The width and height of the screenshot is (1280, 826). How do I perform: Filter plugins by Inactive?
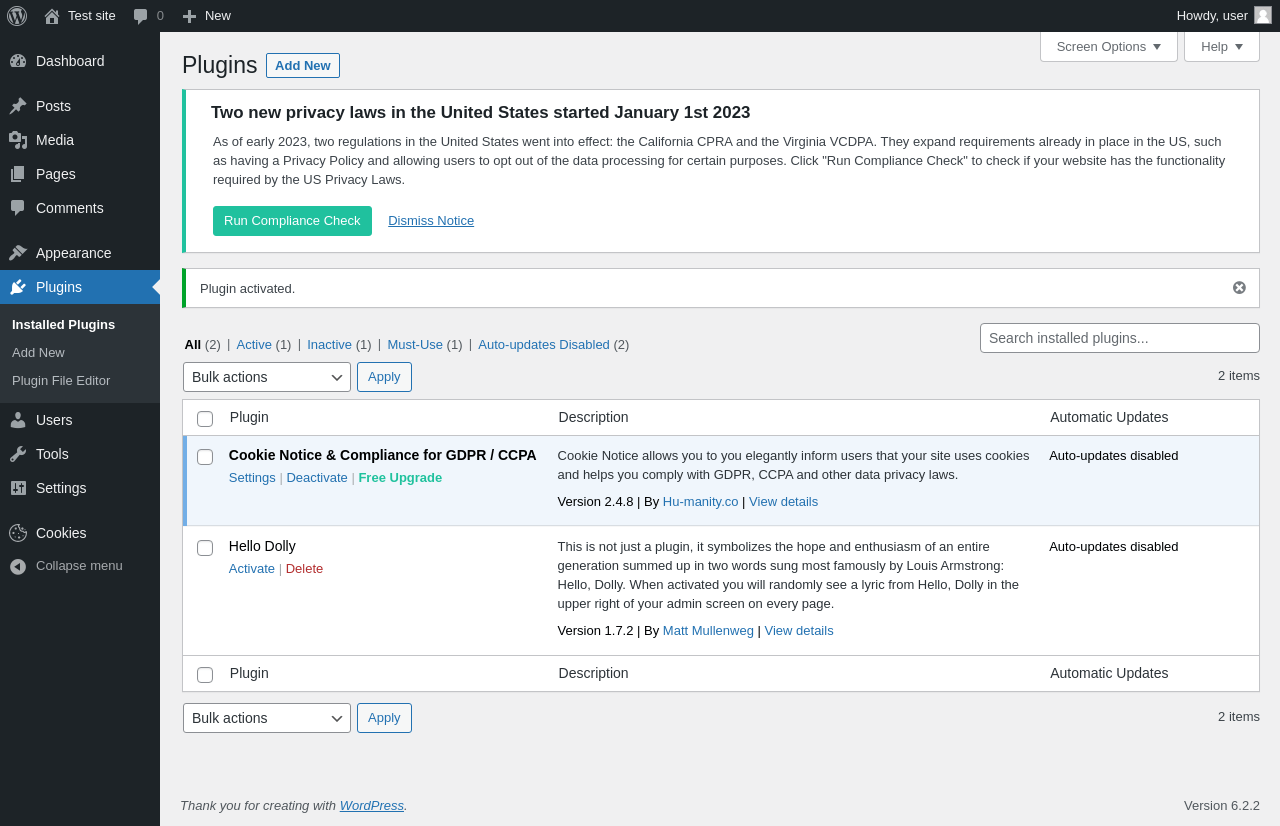329,345
